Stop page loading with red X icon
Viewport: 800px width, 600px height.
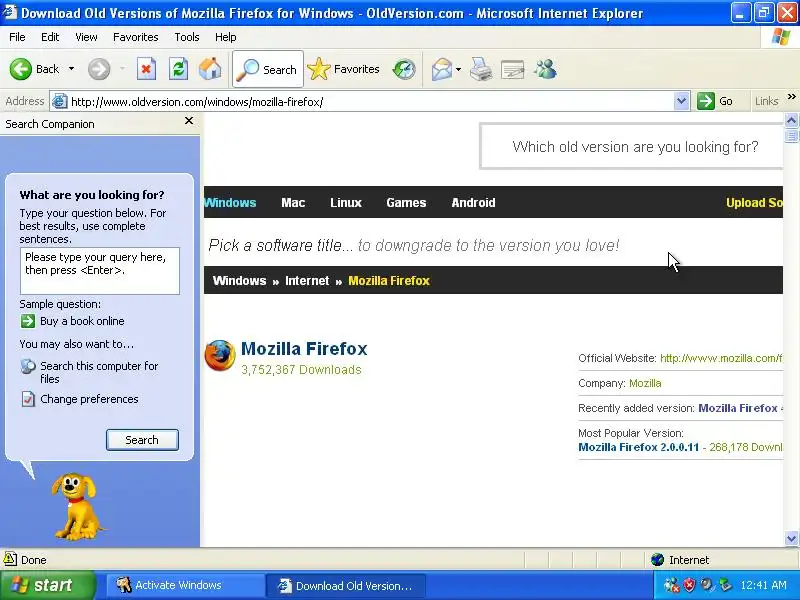pyautogui.click(x=146, y=69)
